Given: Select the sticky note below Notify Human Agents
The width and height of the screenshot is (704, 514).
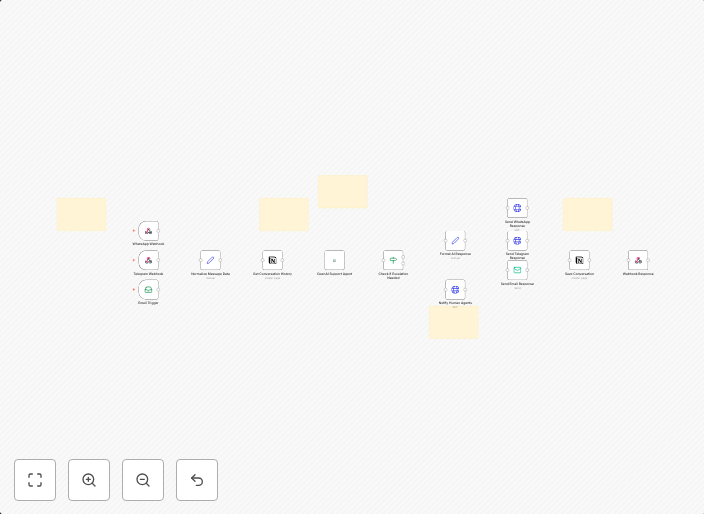Looking at the screenshot, I should (x=454, y=323).
